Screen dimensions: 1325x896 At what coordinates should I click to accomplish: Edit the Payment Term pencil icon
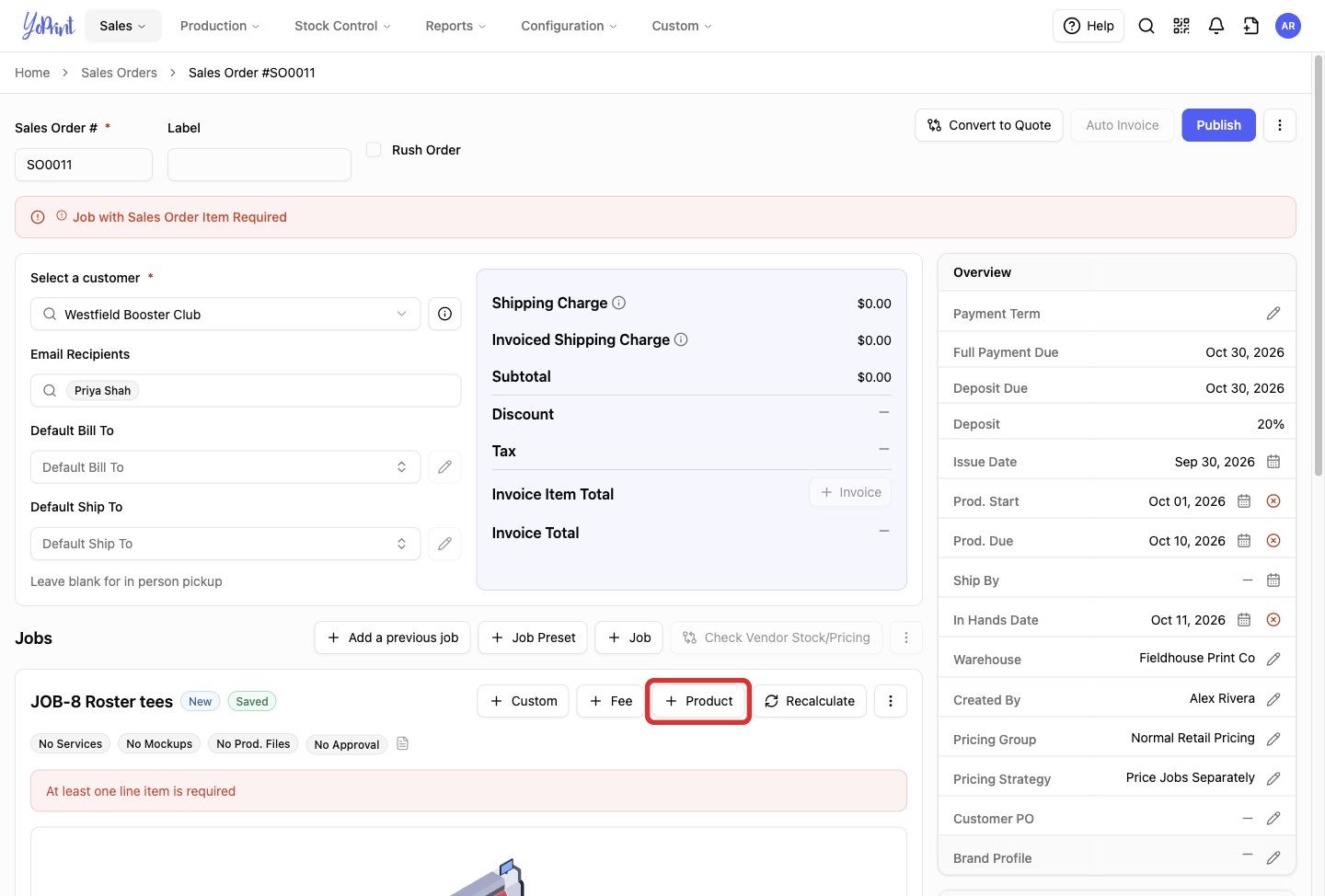pos(1273,314)
